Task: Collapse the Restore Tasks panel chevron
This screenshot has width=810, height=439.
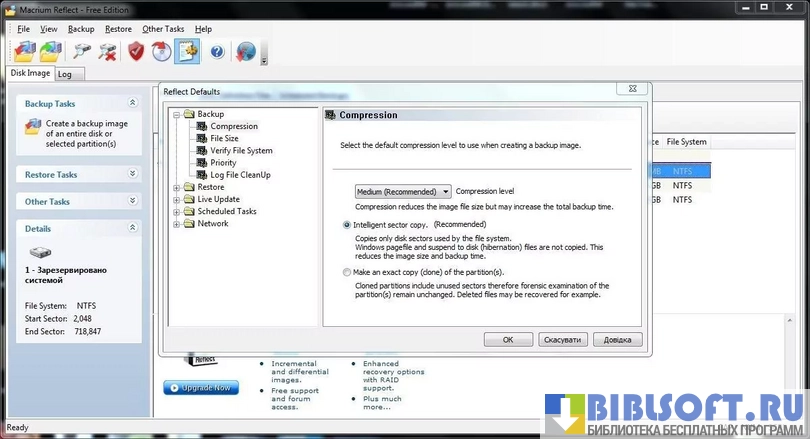Action: click(x=132, y=174)
